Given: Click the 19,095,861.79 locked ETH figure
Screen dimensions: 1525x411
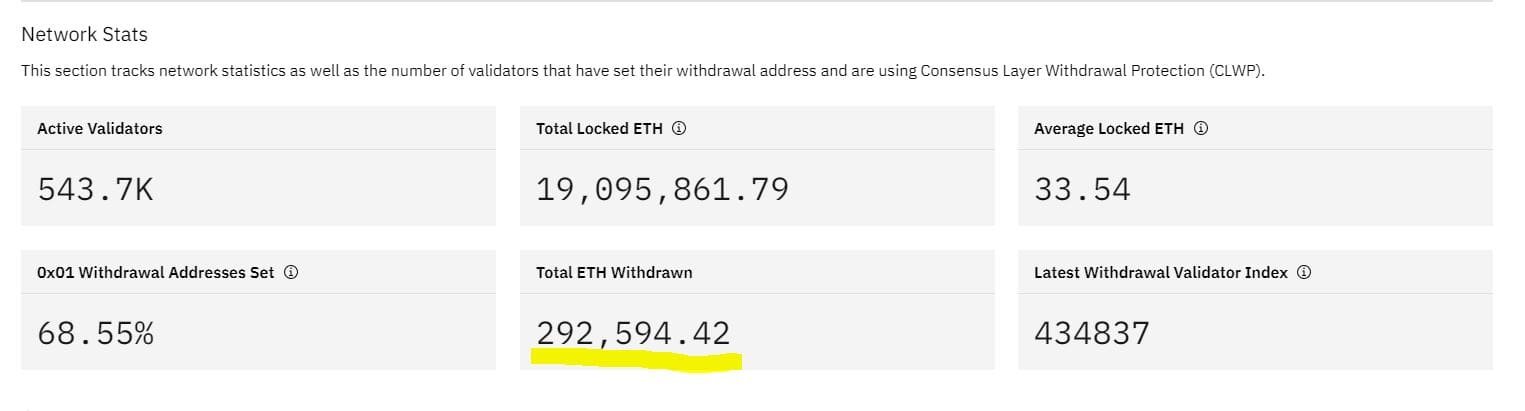Looking at the screenshot, I should (x=662, y=189).
